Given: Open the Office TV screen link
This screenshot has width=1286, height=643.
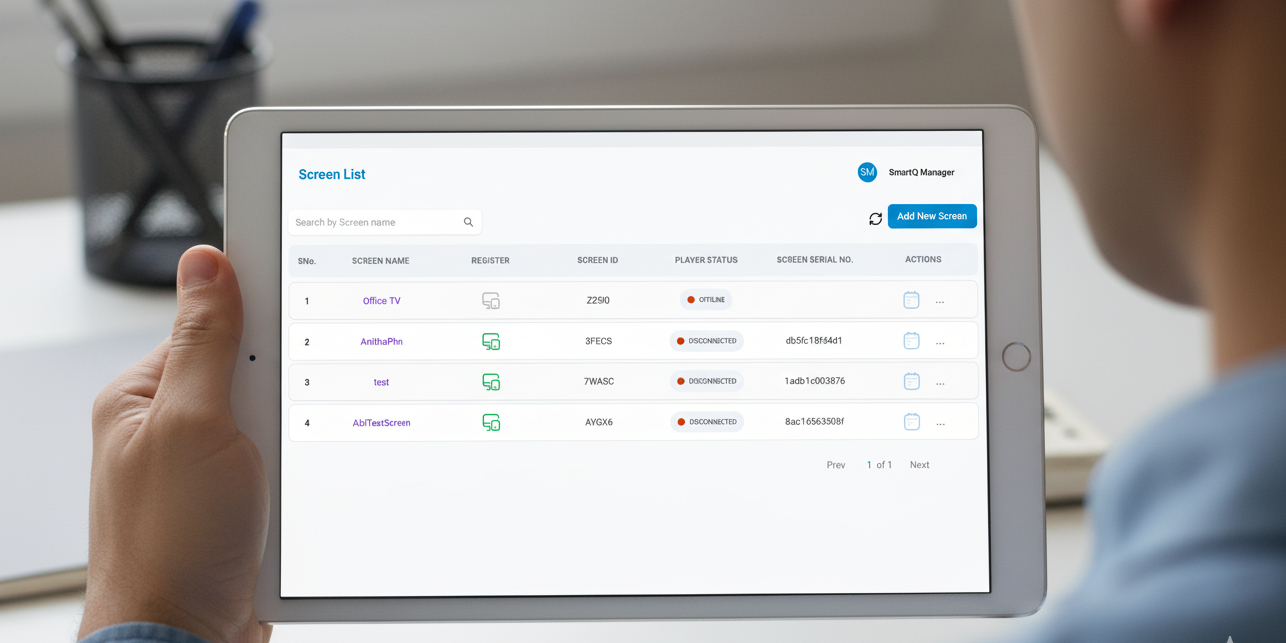Looking at the screenshot, I should coord(381,301).
